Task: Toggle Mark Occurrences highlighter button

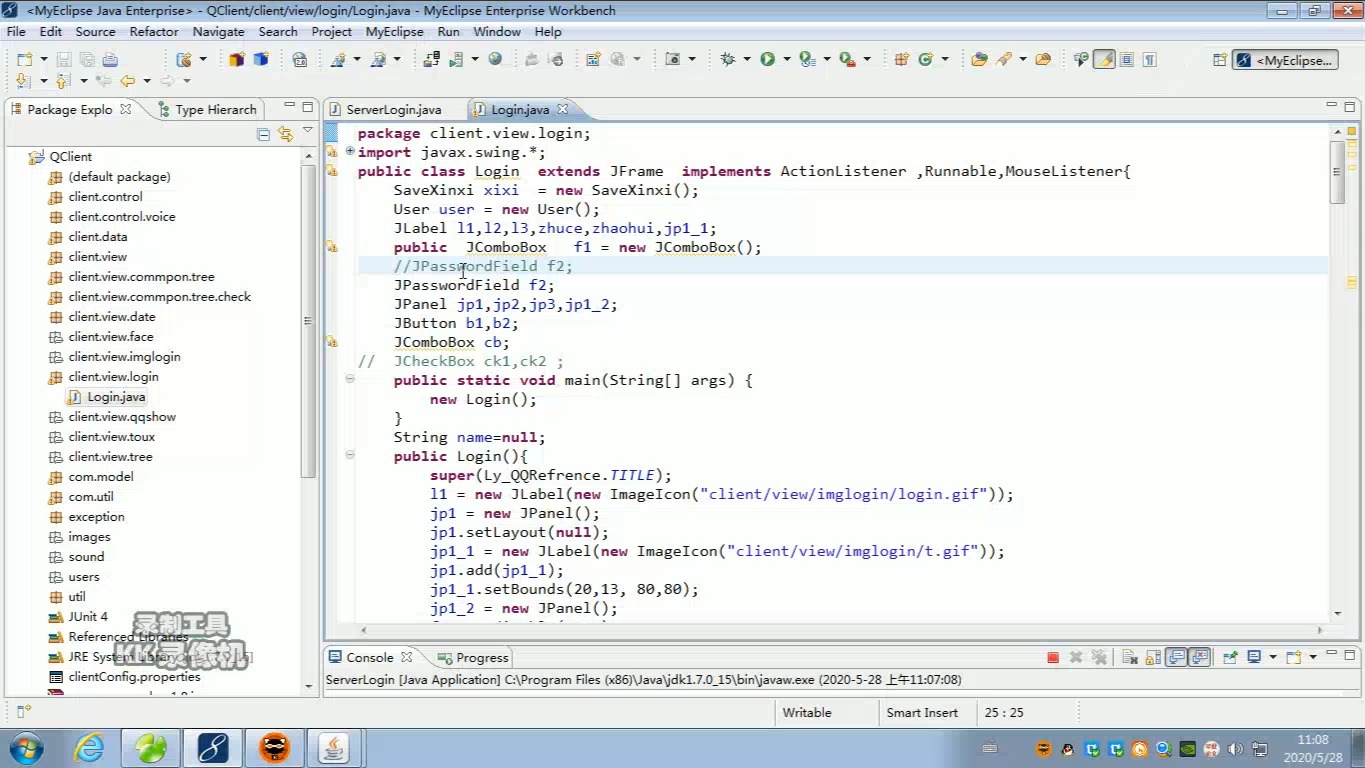Action: pyautogui.click(x=1104, y=59)
